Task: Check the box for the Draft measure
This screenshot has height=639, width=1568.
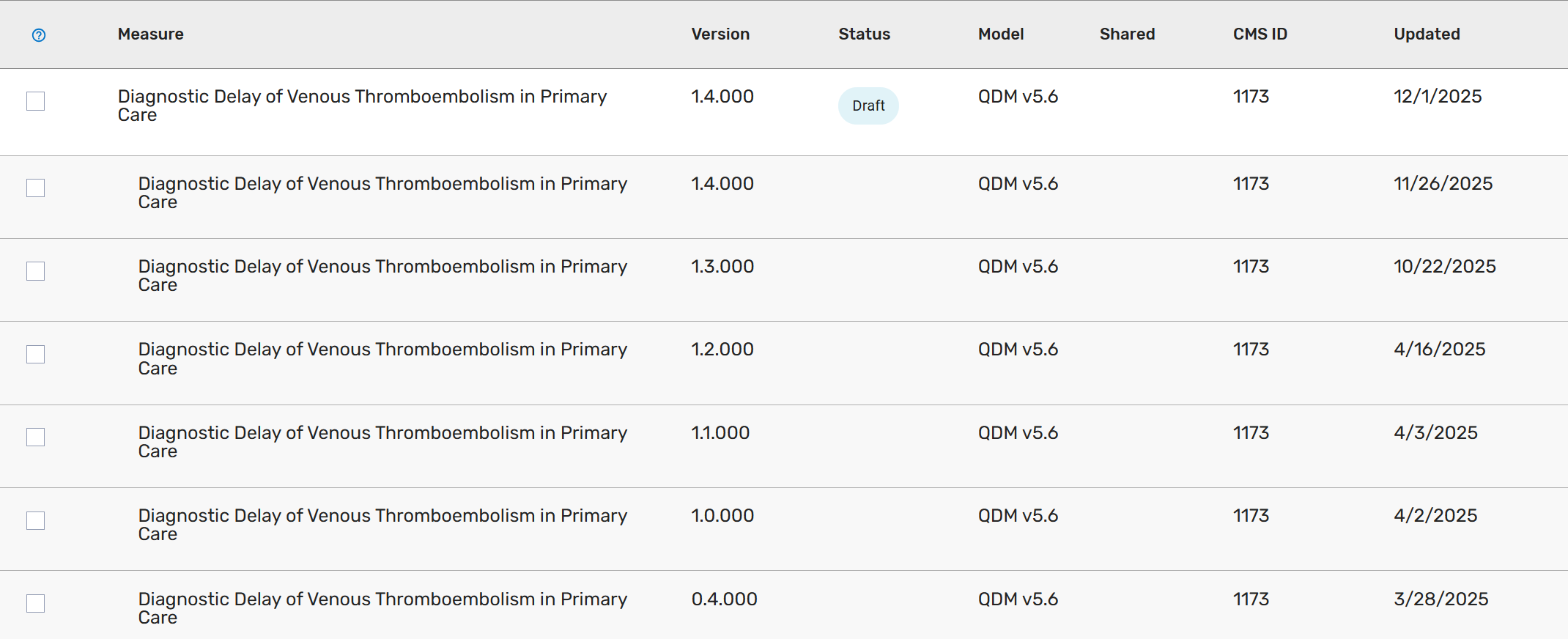Action: (35, 101)
